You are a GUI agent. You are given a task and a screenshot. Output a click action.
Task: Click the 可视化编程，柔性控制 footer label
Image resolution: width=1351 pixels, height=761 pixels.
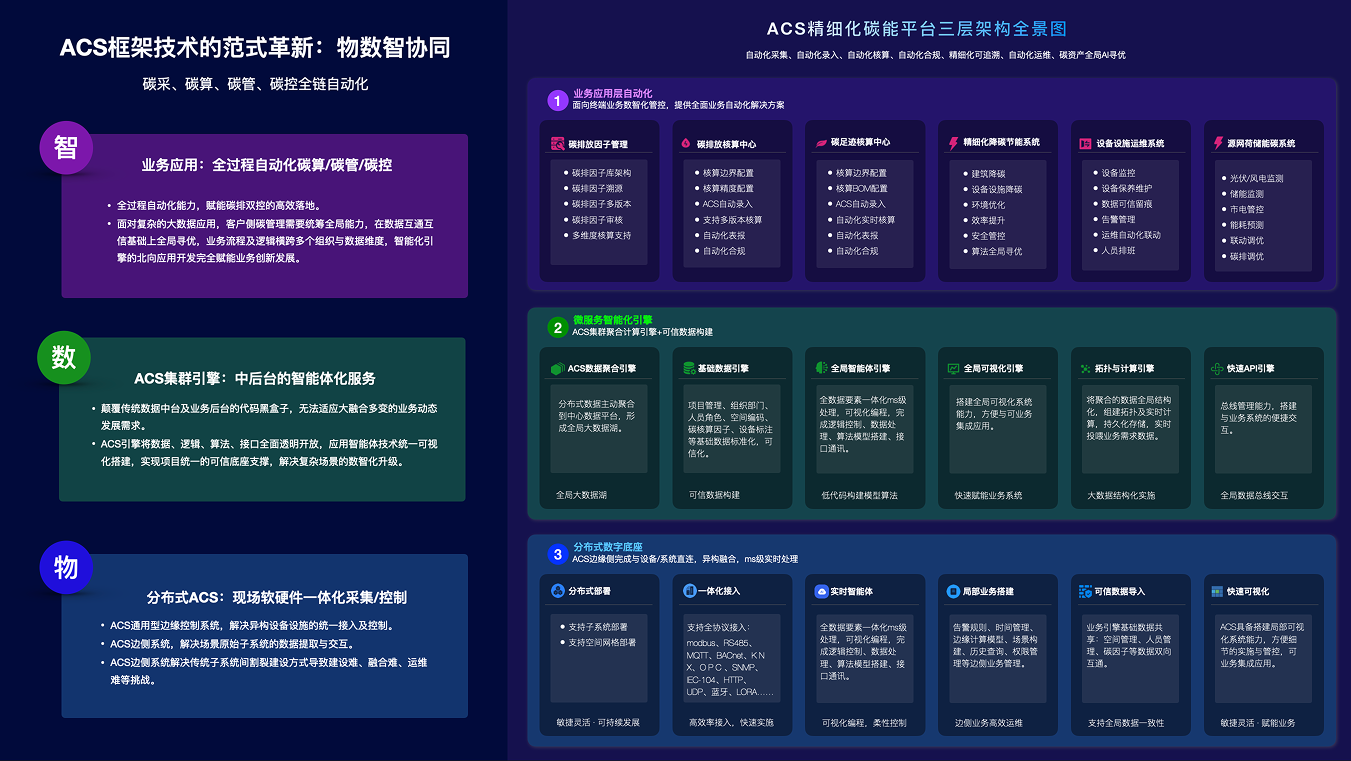864,722
